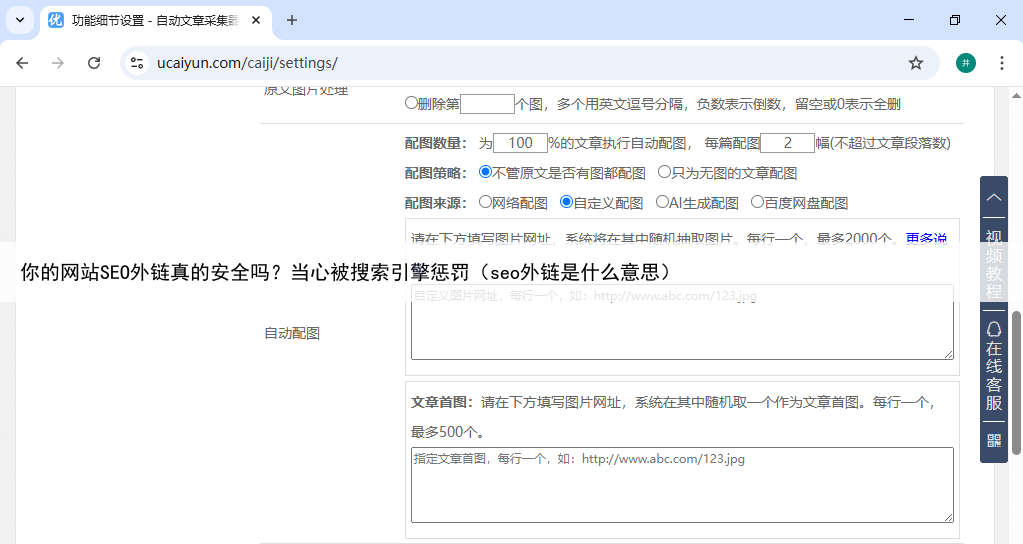Select the AI生成配图 radio option
The image size is (1023, 544).
pyautogui.click(x=661, y=202)
